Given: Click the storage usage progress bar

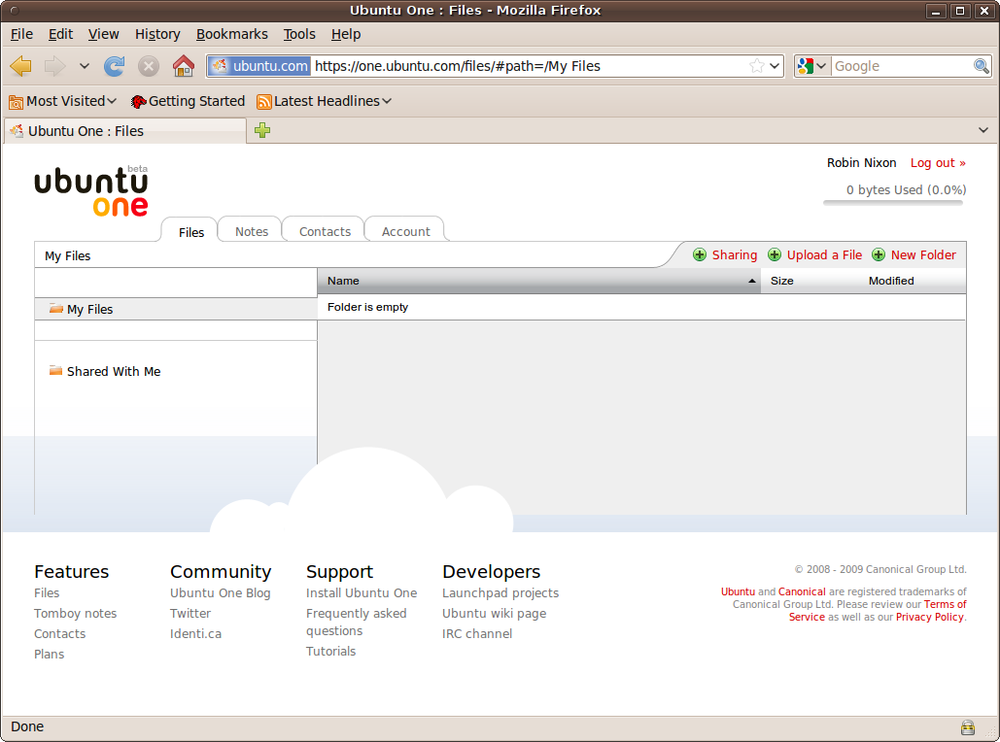Looking at the screenshot, I should [x=893, y=203].
